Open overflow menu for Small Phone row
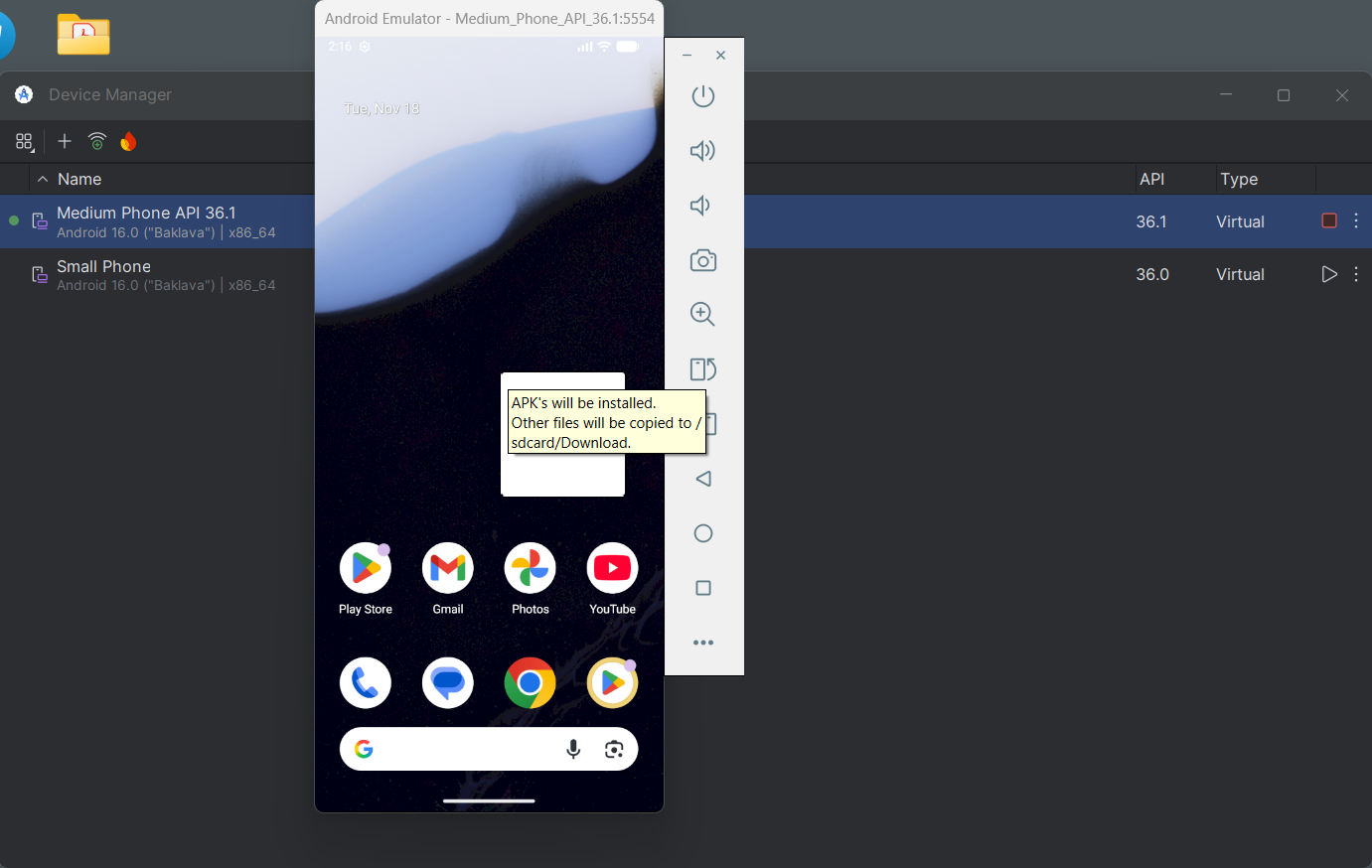The image size is (1372, 868). [x=1356, y=274]
